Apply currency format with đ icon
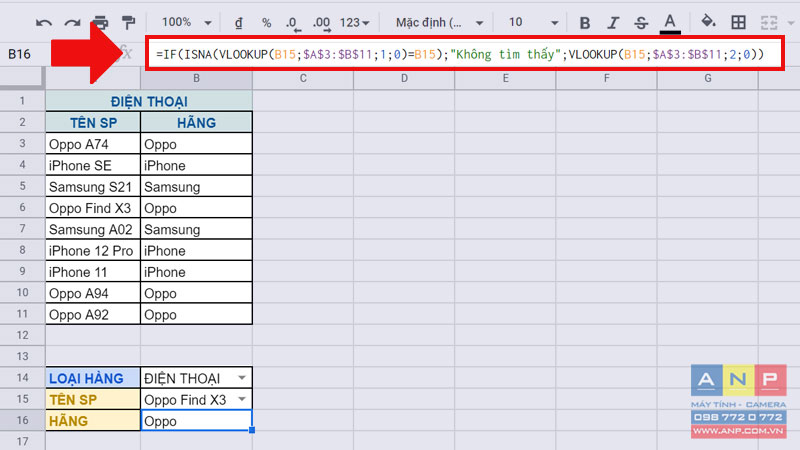Image resolution: width=800 pixels, height=450 pixels. 238,22
